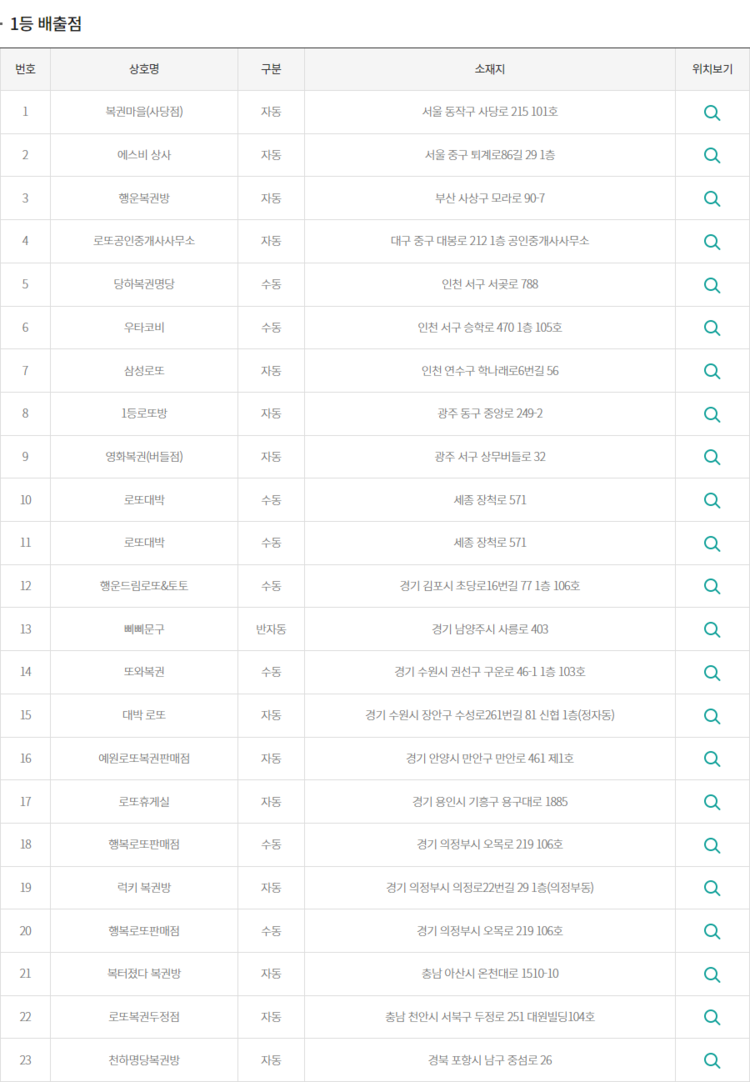View map for 영화복권(버들점)
750x1082 pixels.
[x=711, y=457]
